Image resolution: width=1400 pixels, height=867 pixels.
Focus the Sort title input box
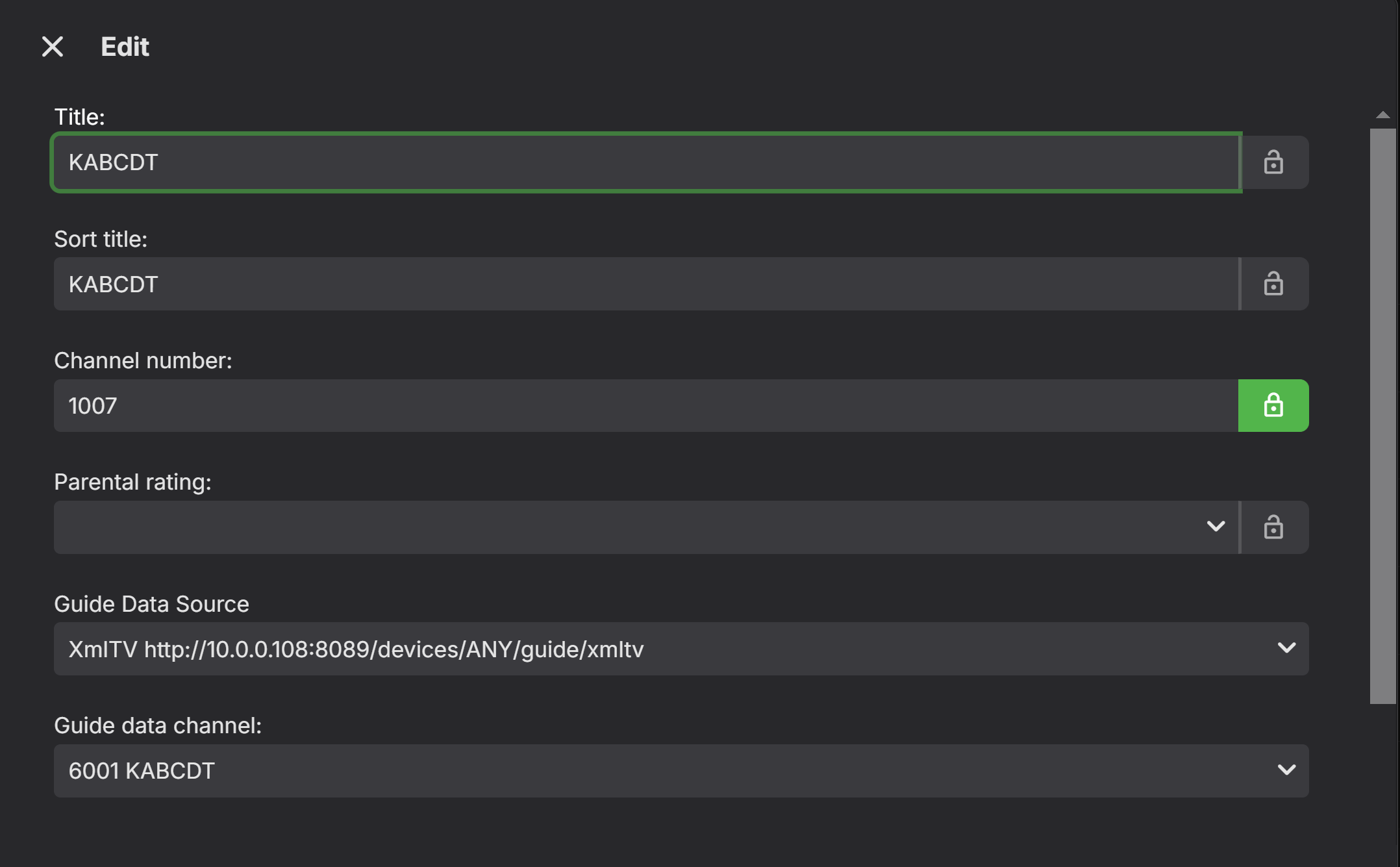pos(645,284)
